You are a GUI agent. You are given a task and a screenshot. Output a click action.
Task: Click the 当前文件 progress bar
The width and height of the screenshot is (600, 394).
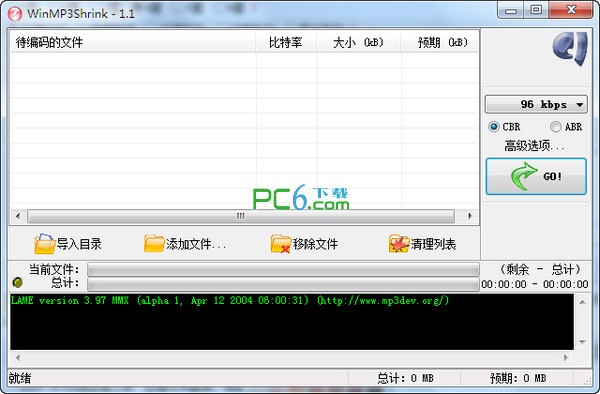283,269
